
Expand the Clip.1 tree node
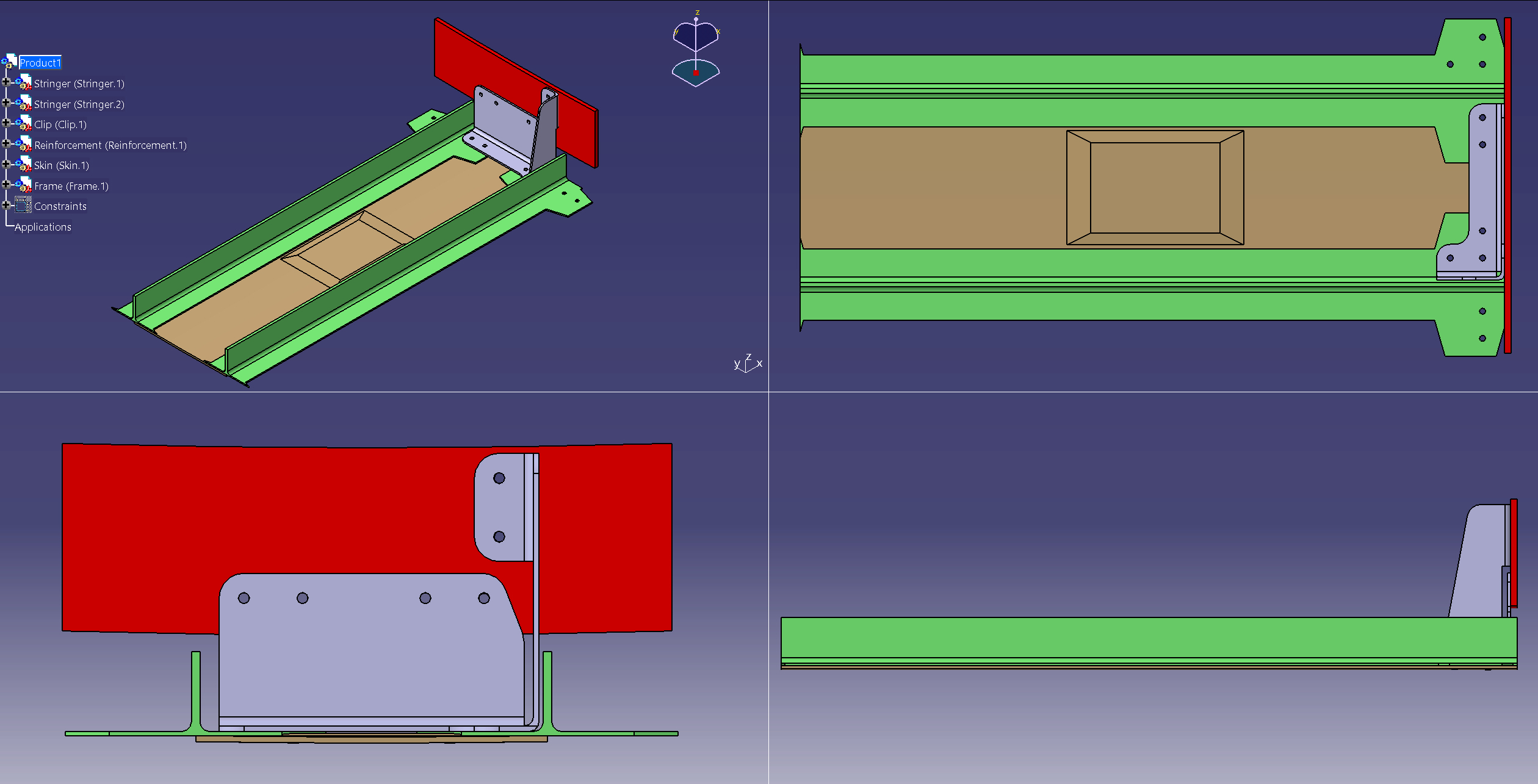click(x=6, y=124)
